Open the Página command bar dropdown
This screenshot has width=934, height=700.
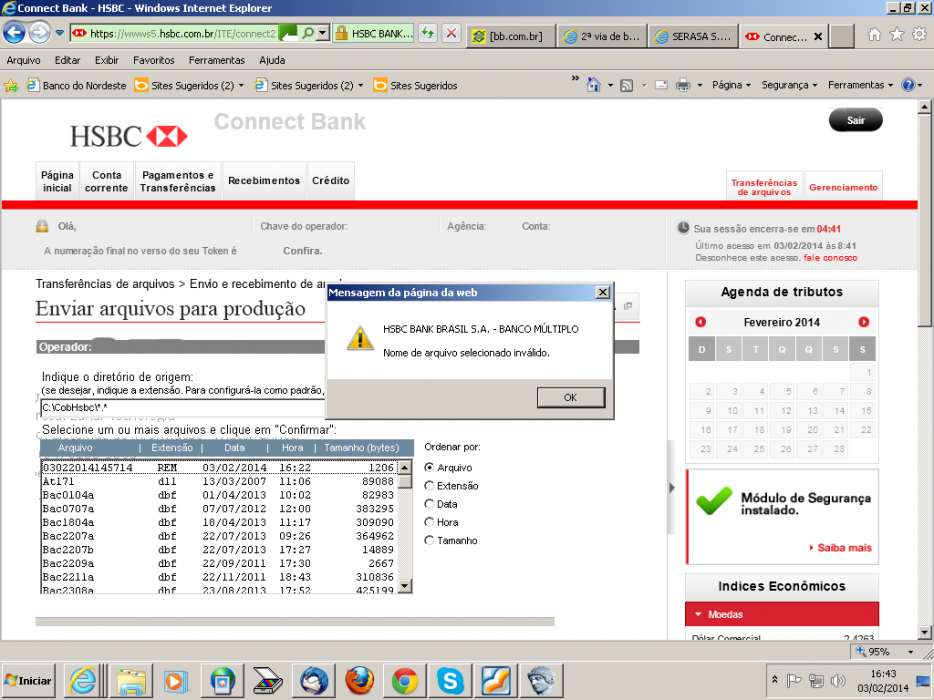tap(731, 85)
